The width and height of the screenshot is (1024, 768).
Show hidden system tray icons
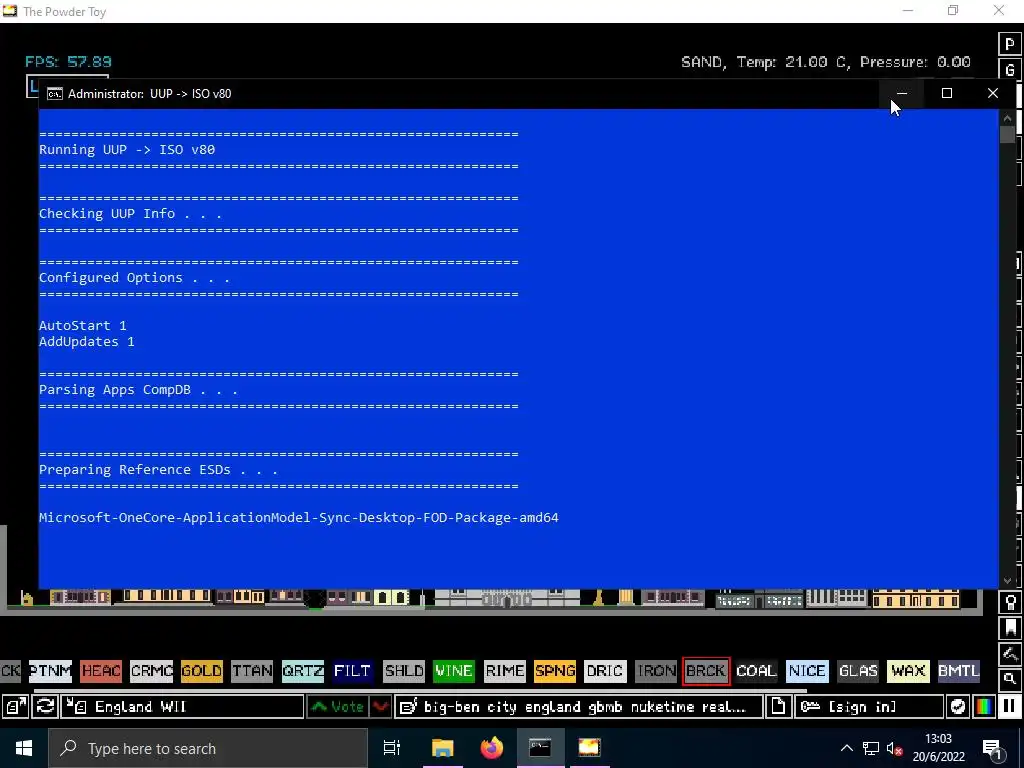(846, 748)
